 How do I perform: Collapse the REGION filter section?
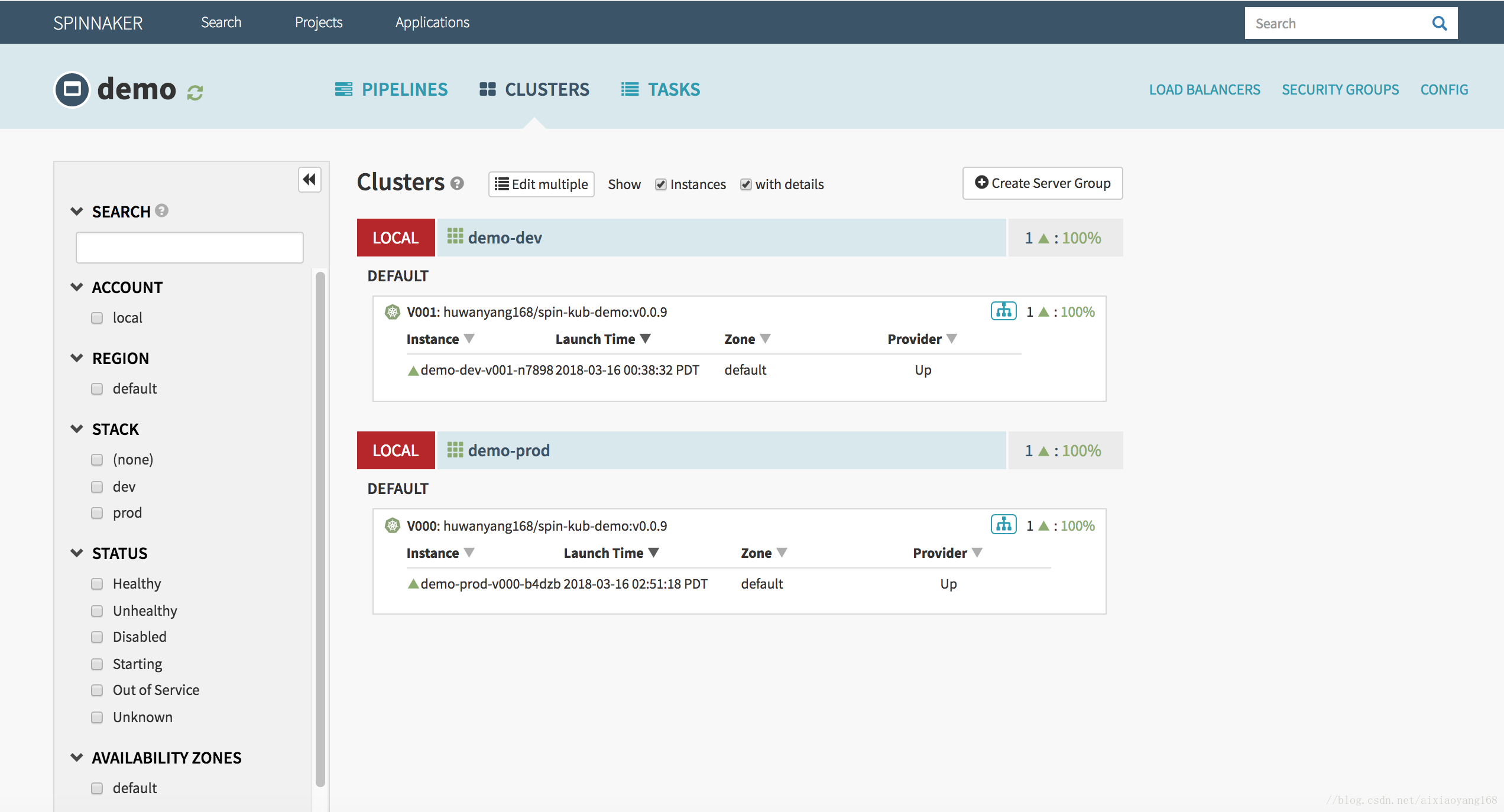coord(76,358)
